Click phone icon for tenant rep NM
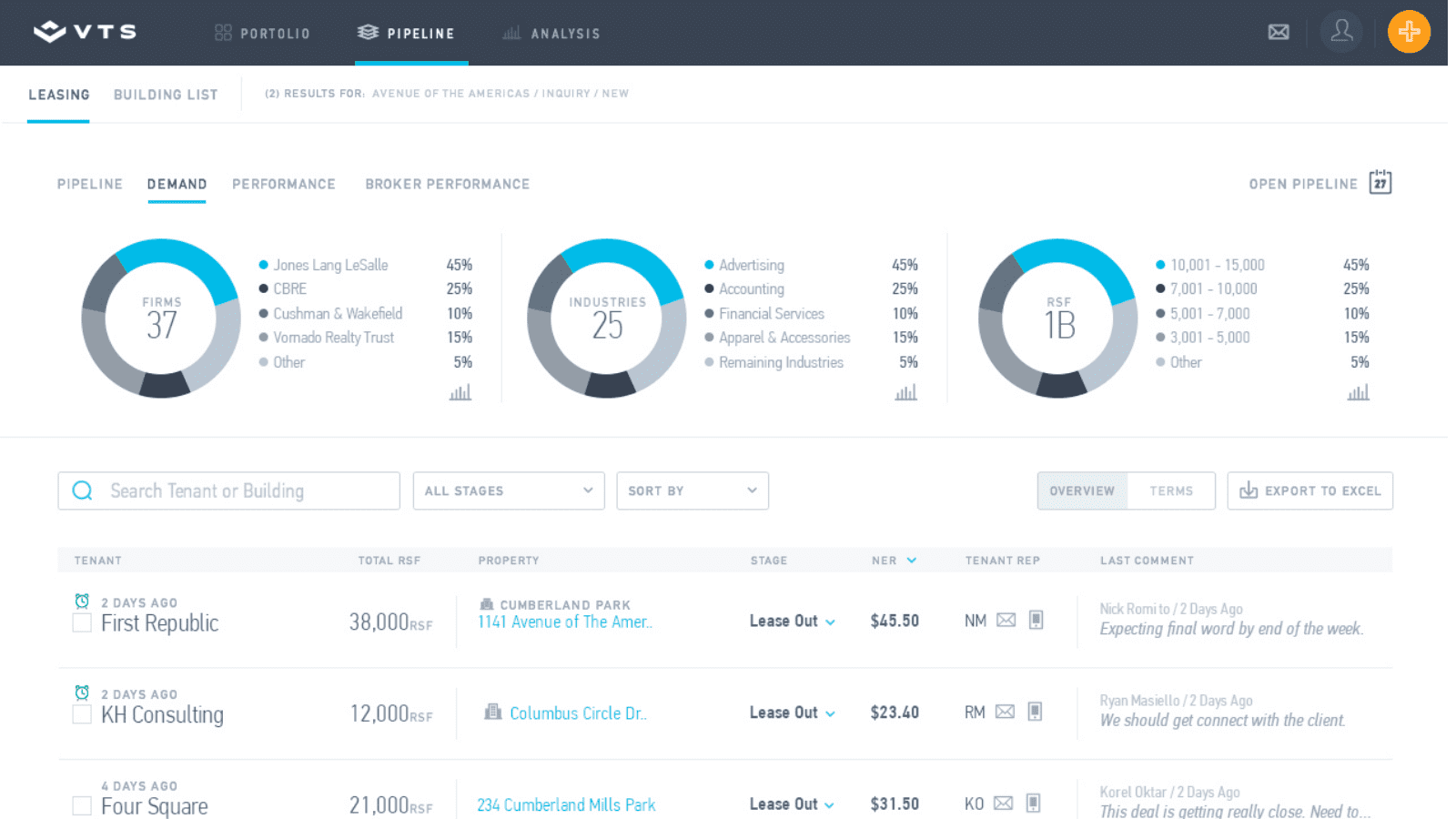Viewport: 1456px width, 819px height. [x=1036, y=620]
